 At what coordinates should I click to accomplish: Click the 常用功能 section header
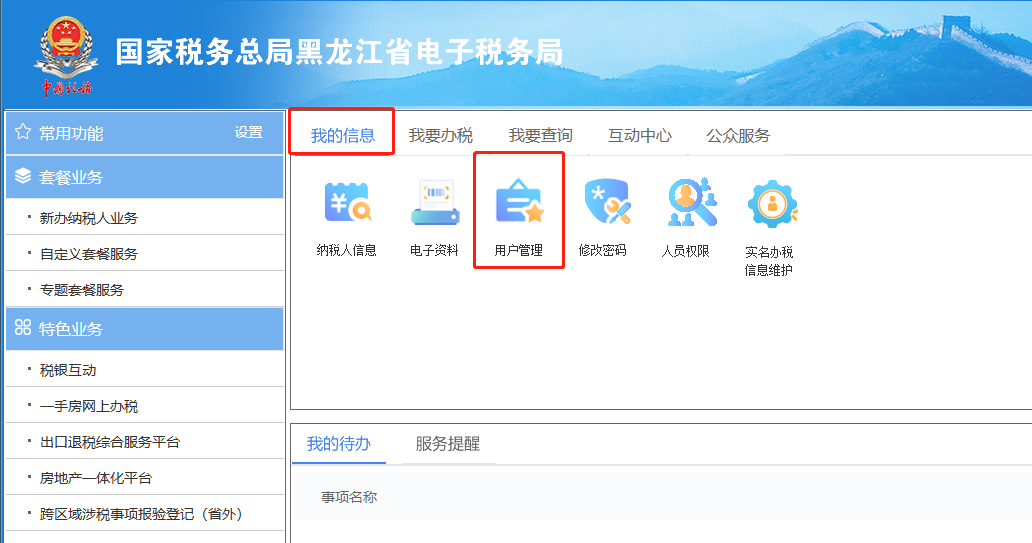point(145,133)
